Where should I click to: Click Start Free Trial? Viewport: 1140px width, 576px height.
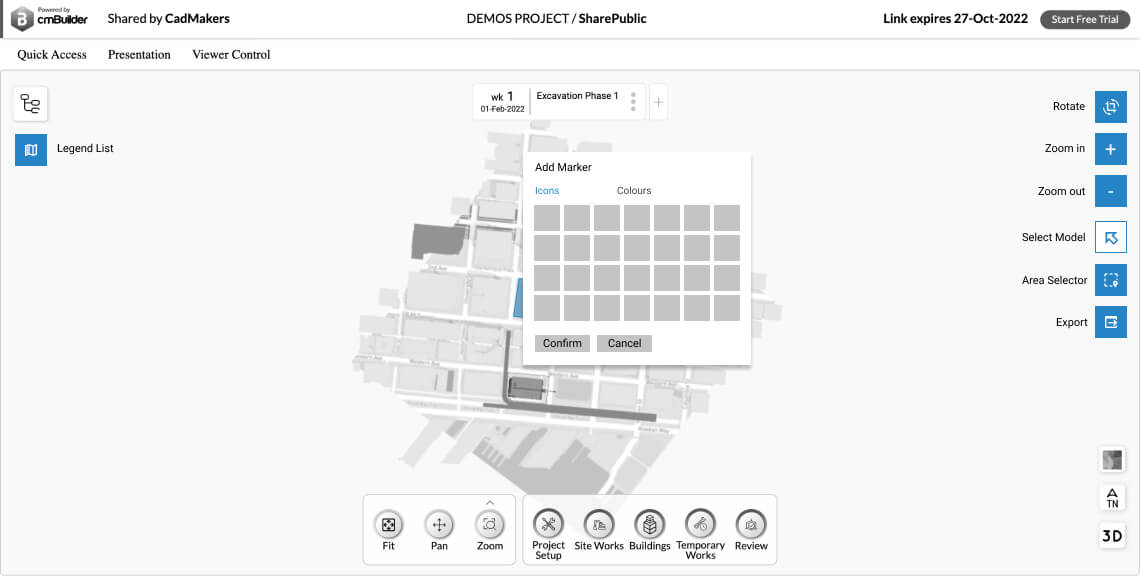(x=1084, y=18)
